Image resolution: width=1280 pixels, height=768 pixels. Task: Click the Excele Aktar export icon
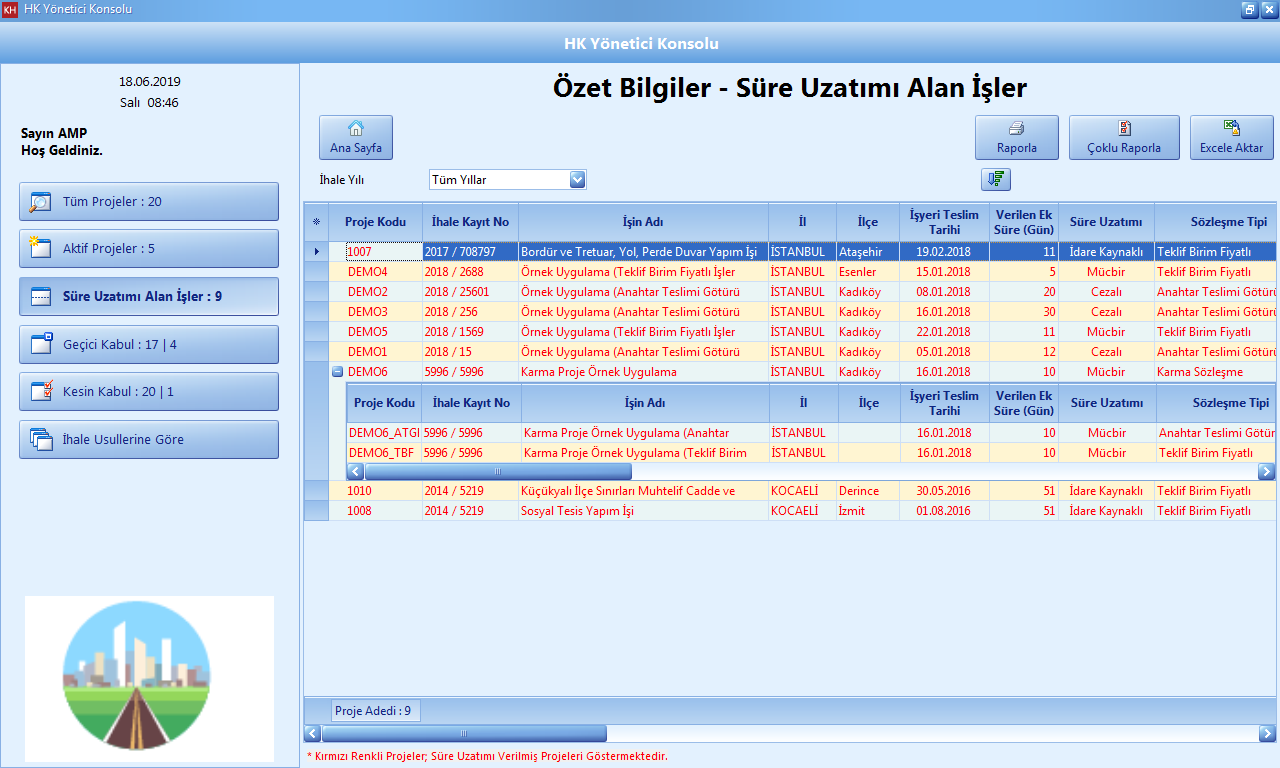pyautogui.click(x=1231, y=128)
